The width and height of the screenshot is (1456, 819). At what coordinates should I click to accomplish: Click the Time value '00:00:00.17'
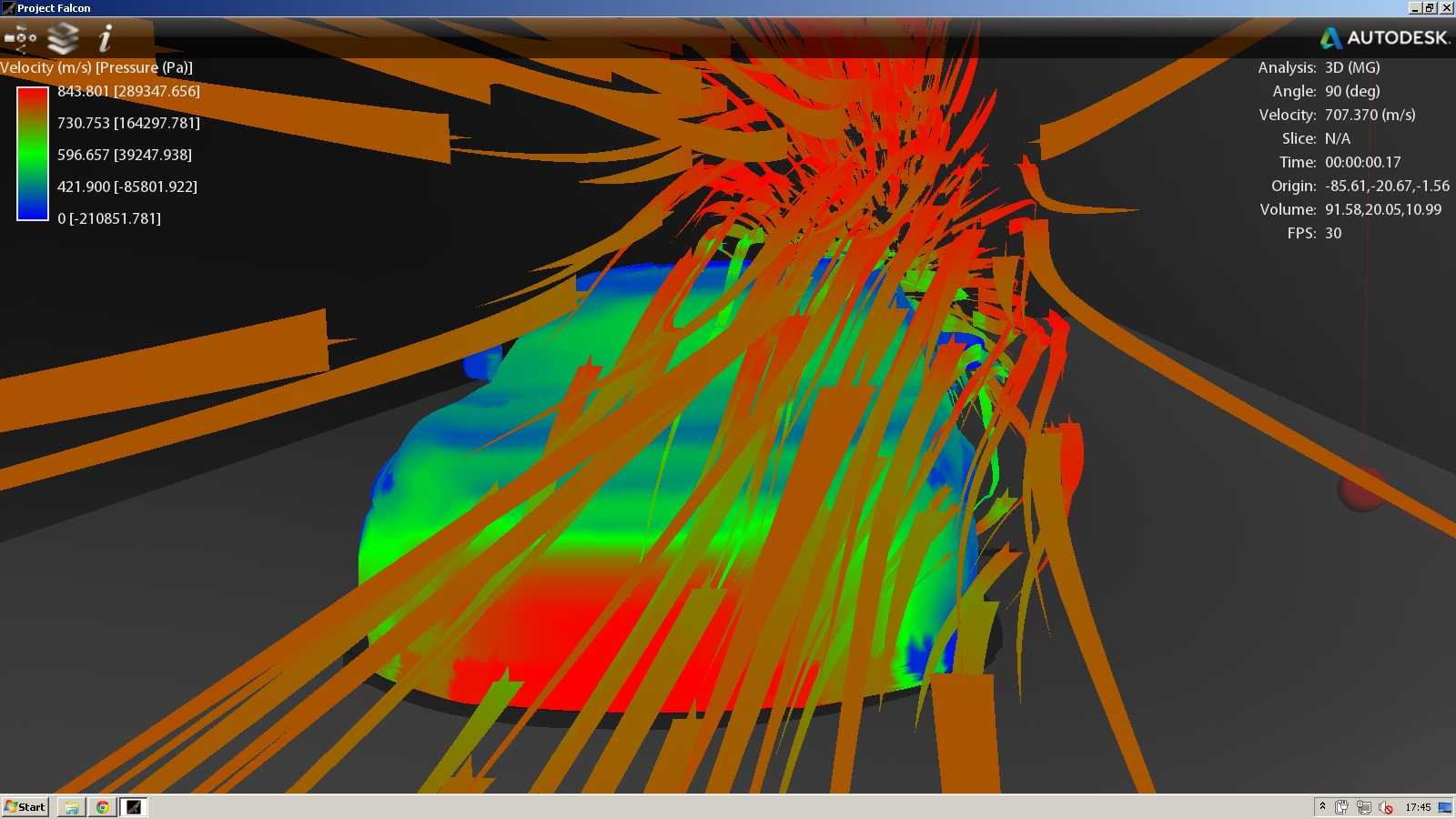[1362, 162]
